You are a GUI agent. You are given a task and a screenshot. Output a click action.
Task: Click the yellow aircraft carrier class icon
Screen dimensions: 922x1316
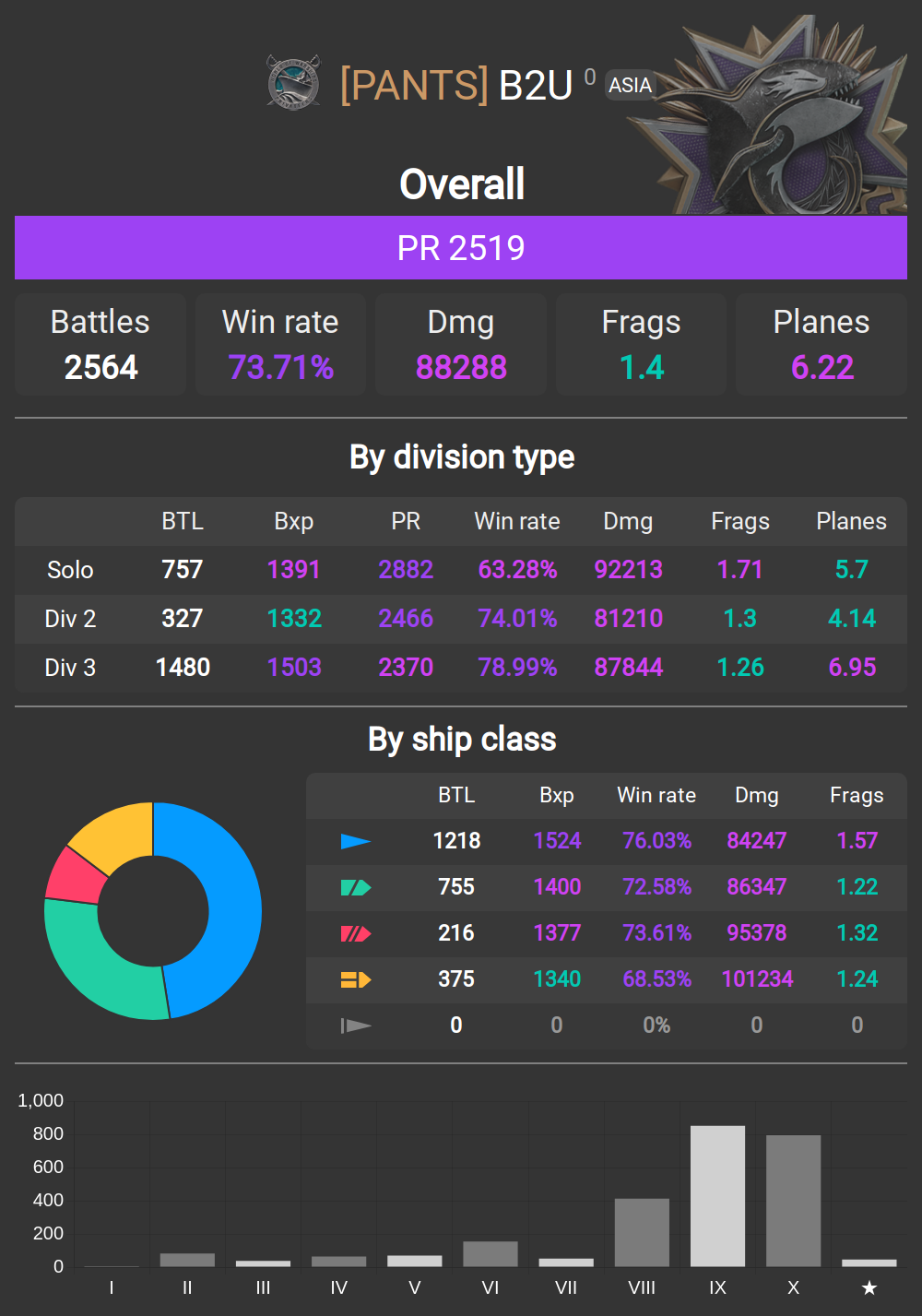click(x=355, y=979)
